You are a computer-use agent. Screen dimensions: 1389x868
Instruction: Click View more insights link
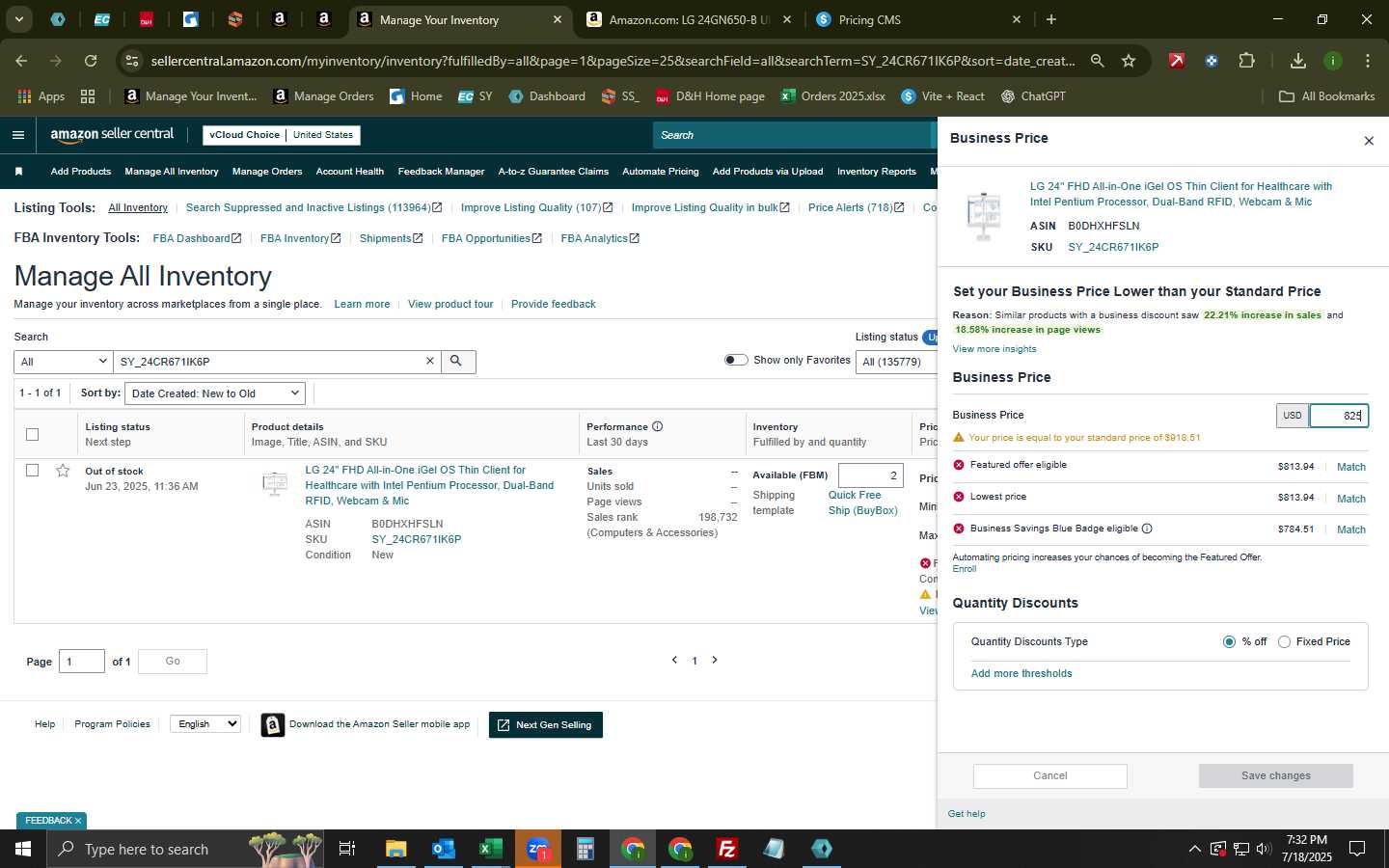point(994,349)
